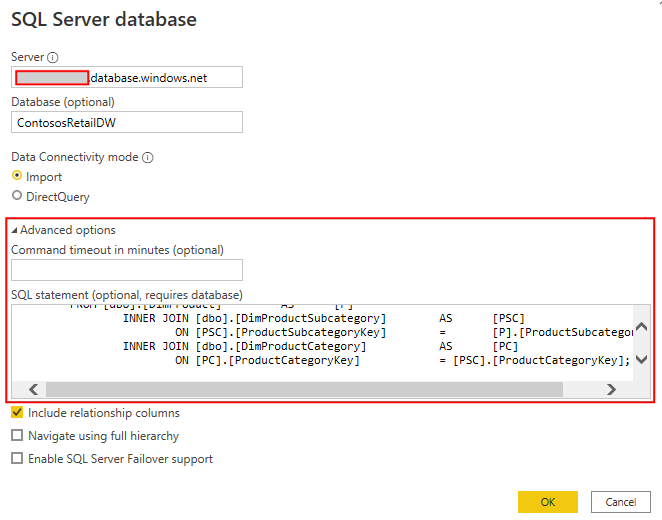Enable Navigate using full hierarchy
Screen dimensions: 662x520
[17, 435]
